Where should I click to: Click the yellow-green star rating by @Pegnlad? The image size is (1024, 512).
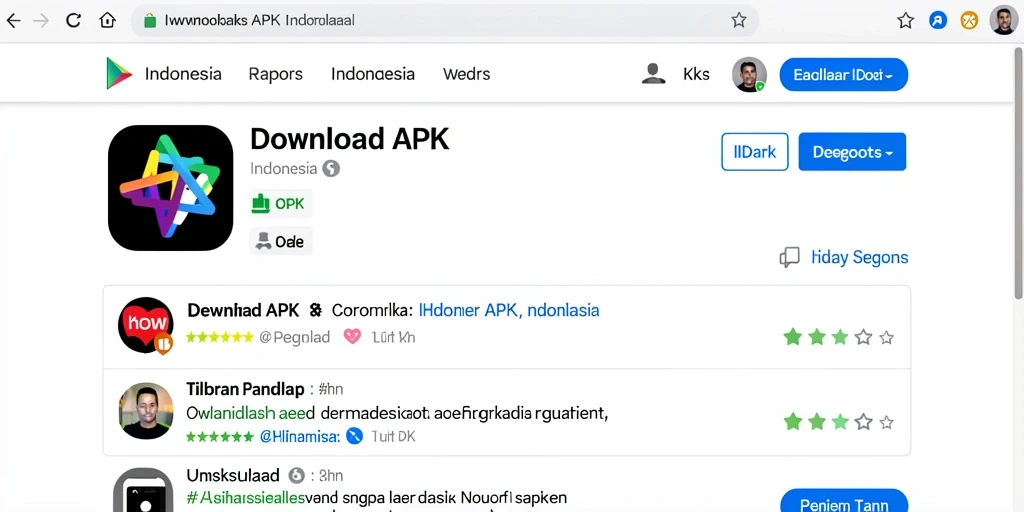[219, 337]
